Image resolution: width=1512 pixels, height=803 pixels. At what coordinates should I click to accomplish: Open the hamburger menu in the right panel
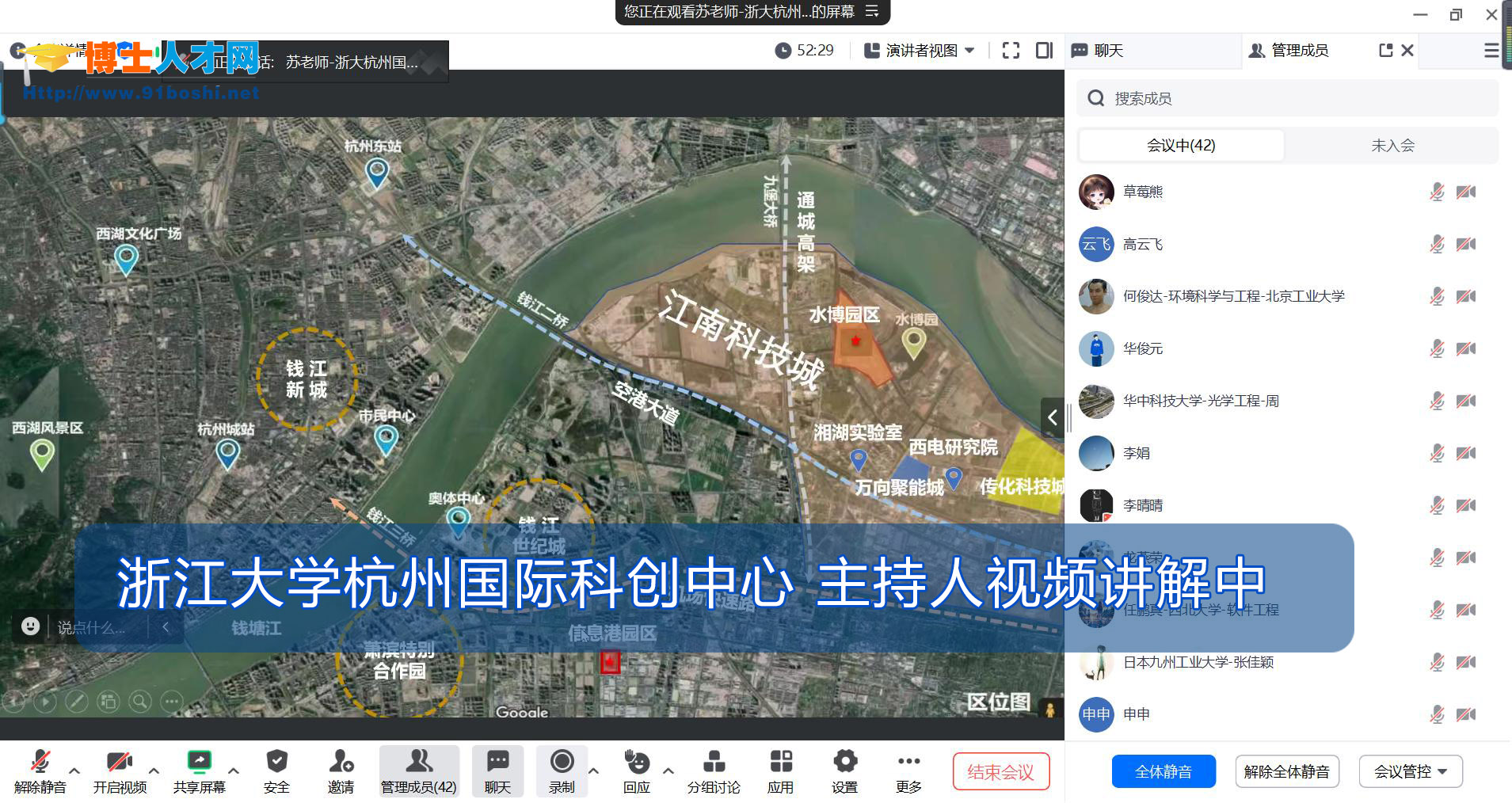click(1491, 51)
